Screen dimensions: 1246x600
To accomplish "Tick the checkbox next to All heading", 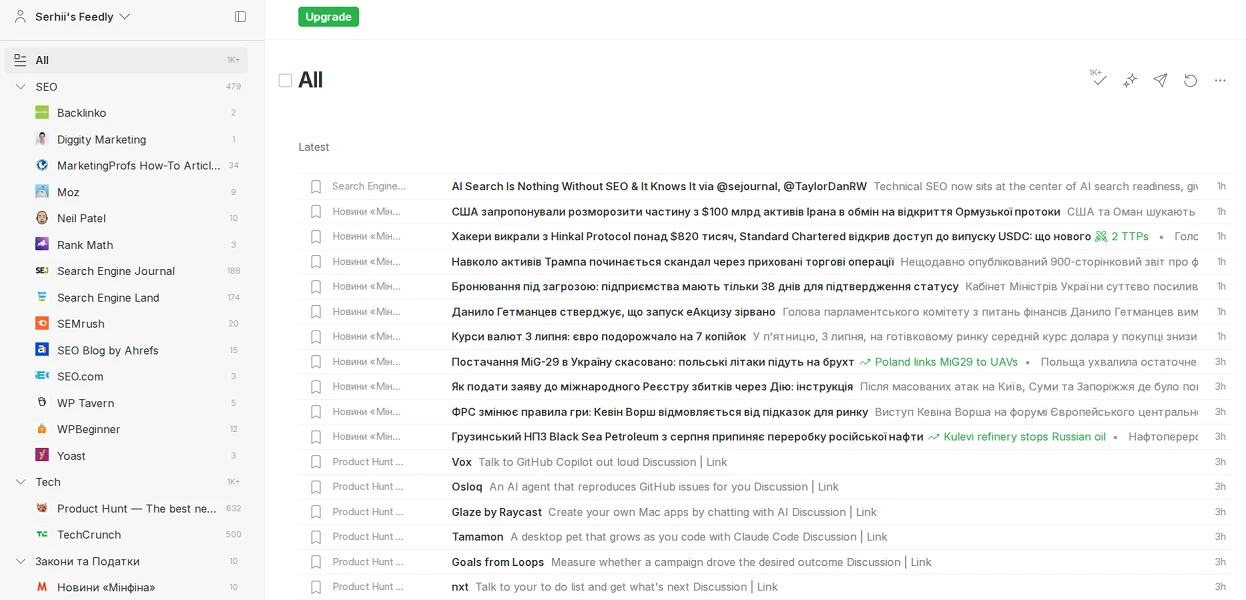I will click(285, 80).
